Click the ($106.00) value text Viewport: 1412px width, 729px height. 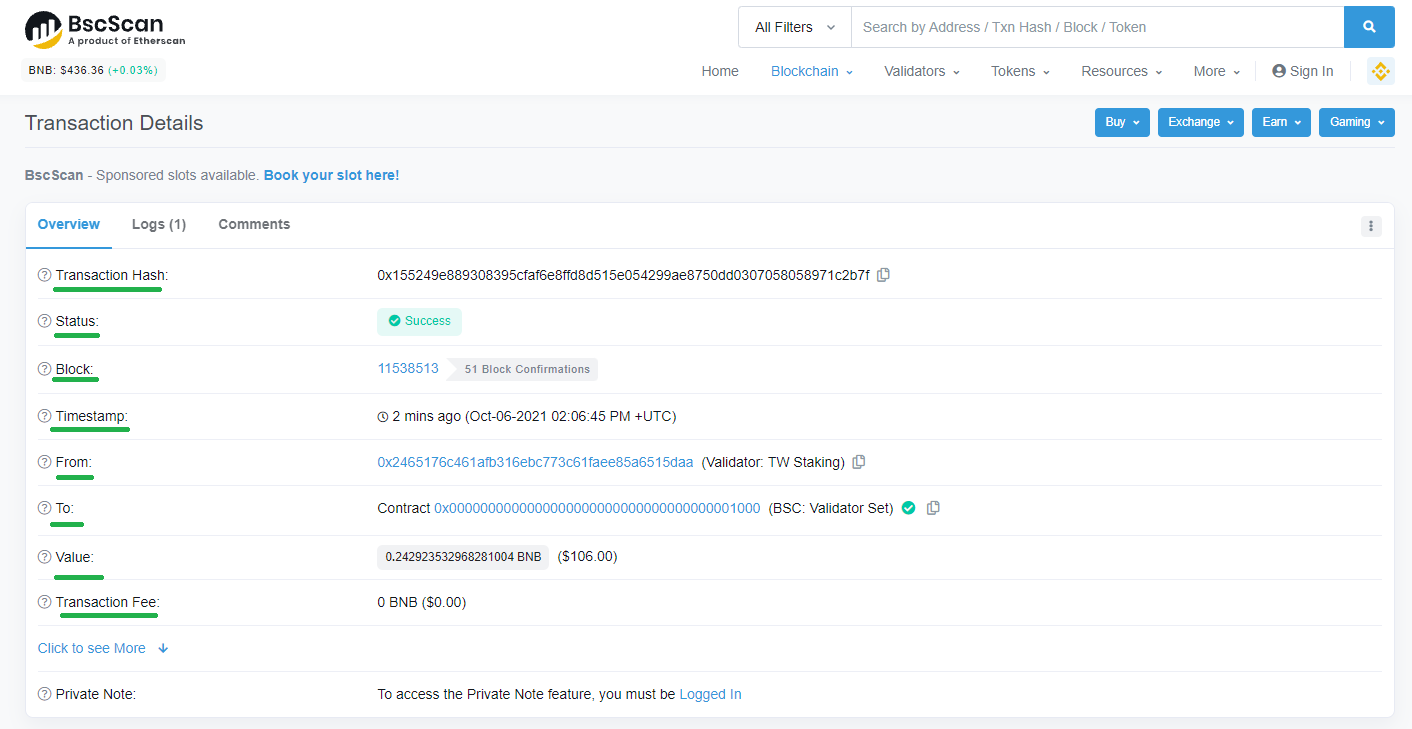click(587, 556)
